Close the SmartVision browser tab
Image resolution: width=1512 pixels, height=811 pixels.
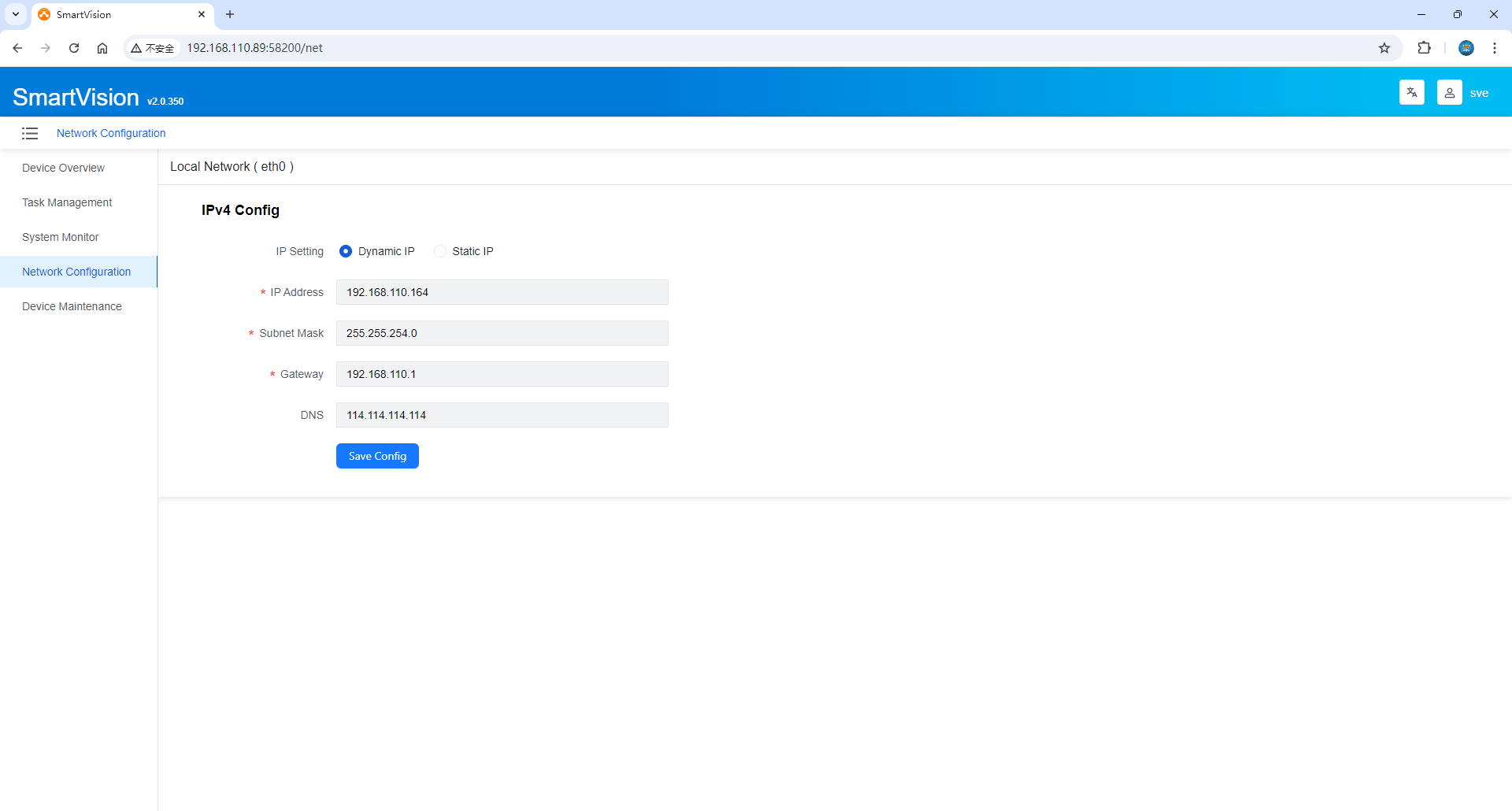(202, 14)
